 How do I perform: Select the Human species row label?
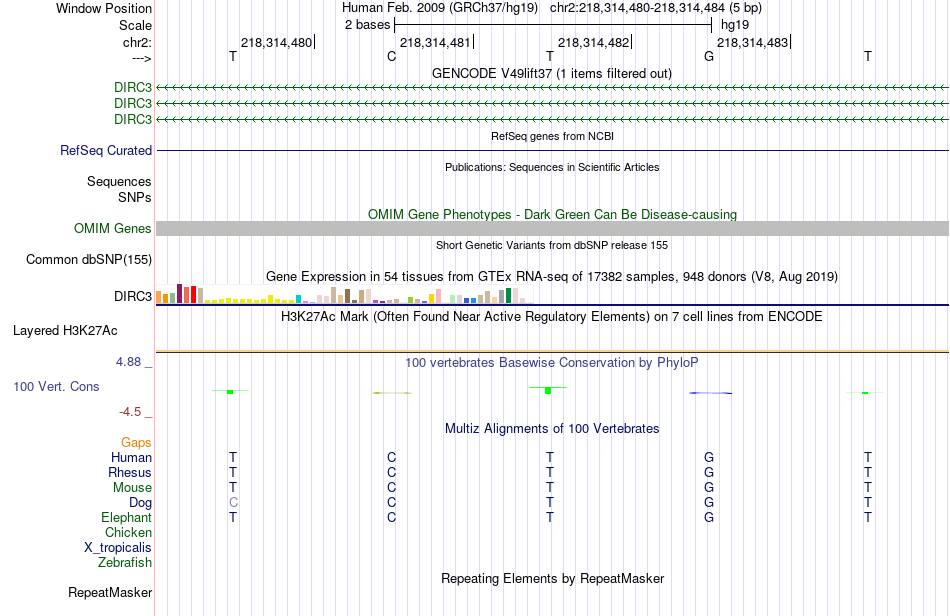tap(131, 457)
